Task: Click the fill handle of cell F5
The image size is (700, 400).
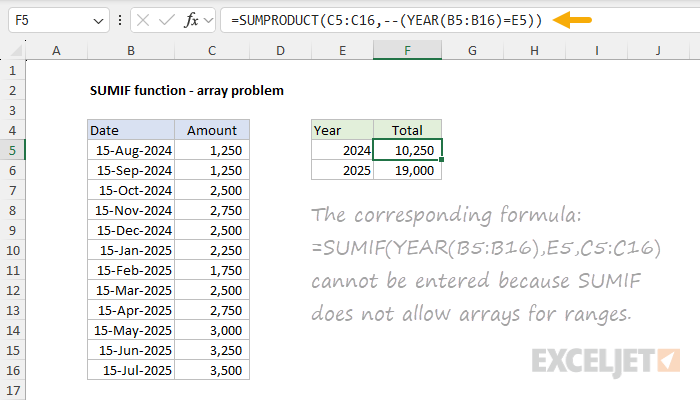Action: (442, 159)
